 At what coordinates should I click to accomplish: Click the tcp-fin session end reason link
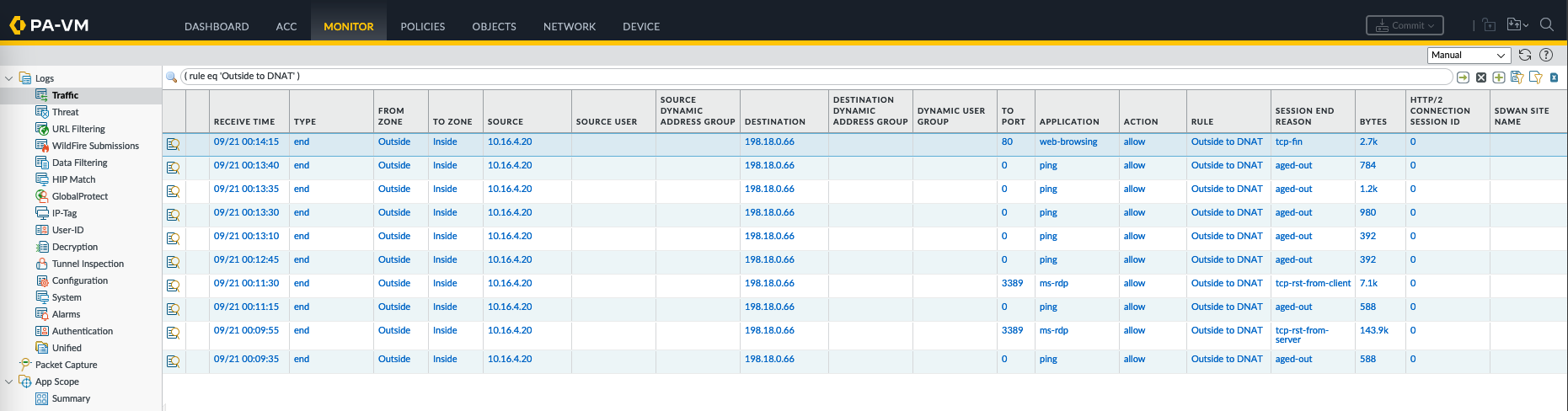click(x=1288, y=141)
